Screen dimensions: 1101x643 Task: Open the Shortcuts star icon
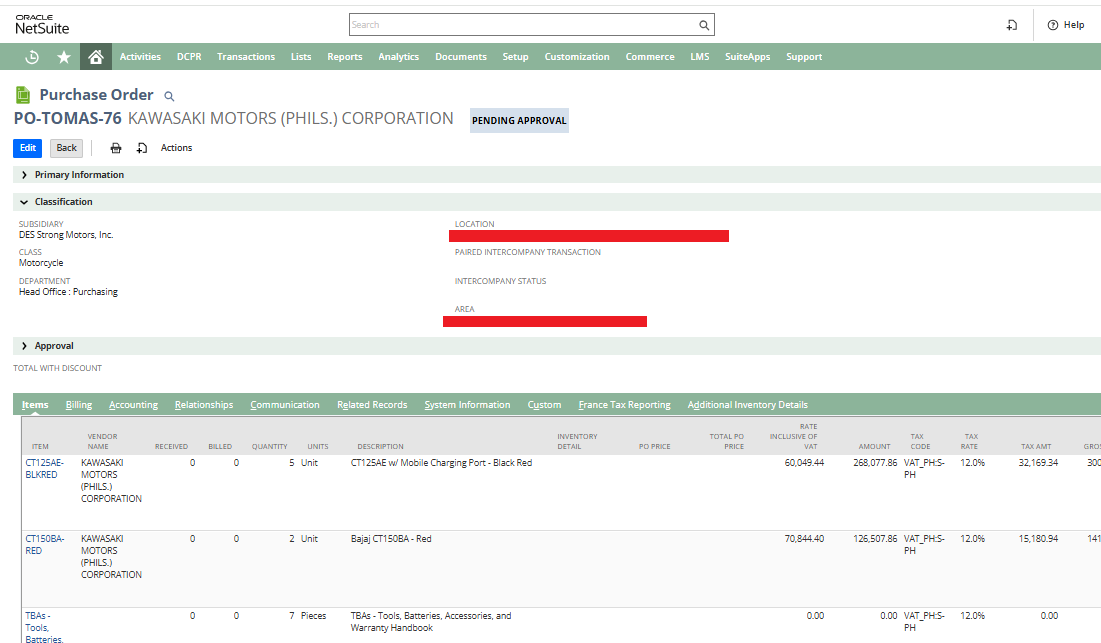coord(64,57)
